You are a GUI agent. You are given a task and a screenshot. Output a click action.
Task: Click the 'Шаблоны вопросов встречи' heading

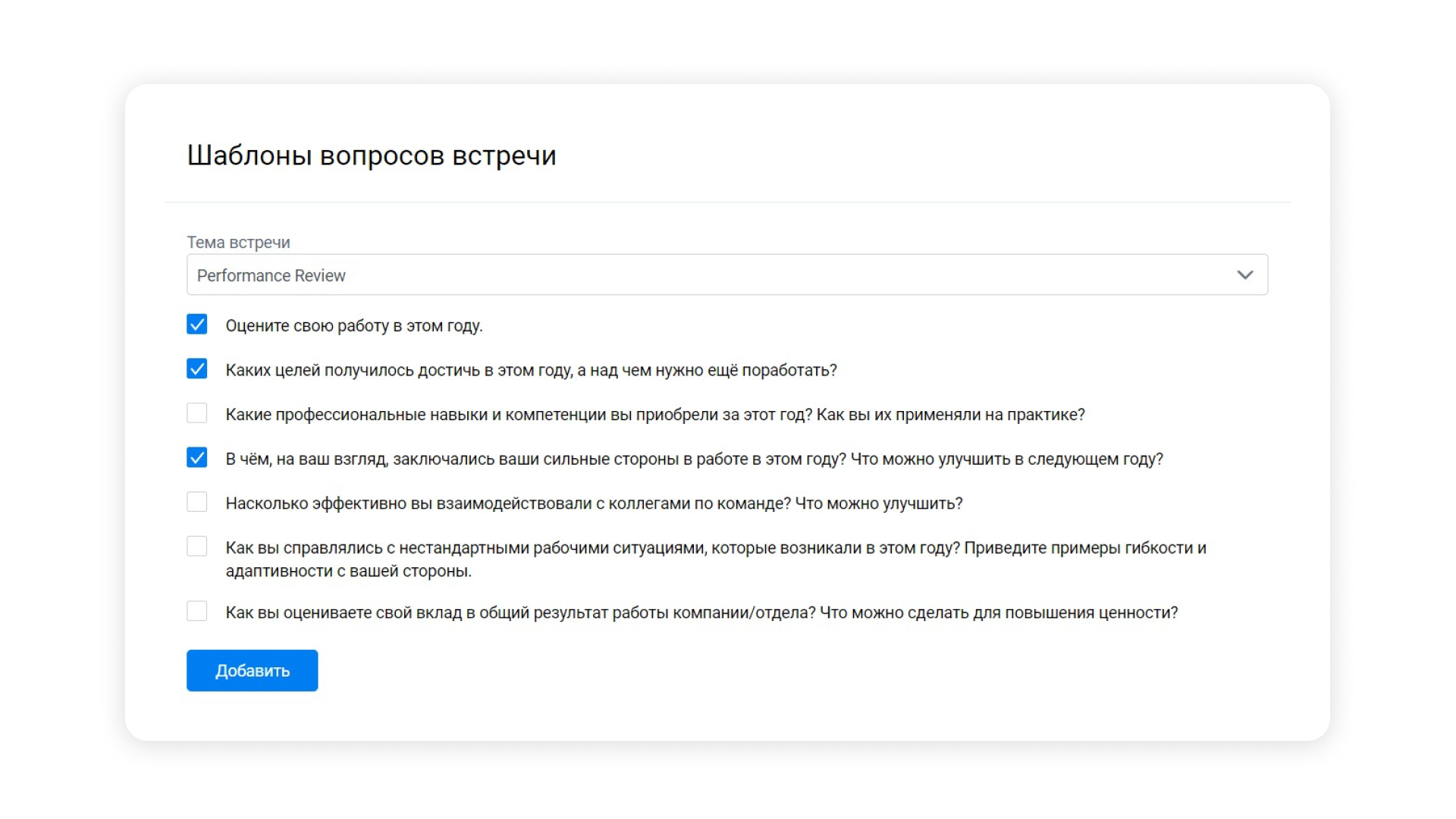[371, 155]
